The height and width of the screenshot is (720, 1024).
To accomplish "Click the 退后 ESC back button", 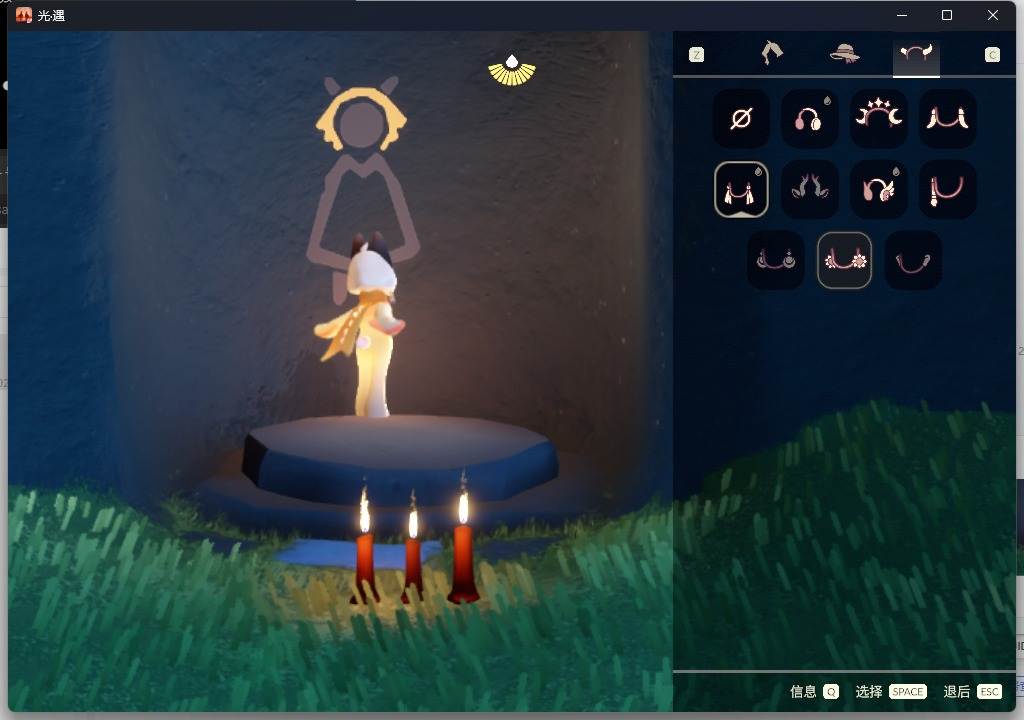I will pos(972,691).
